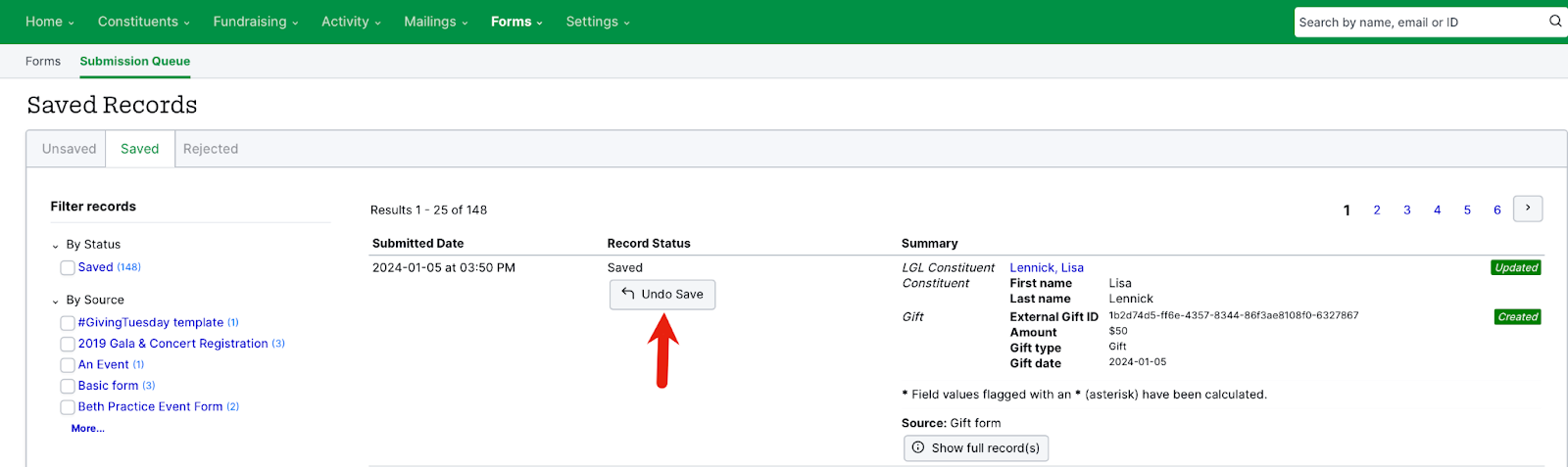Click the current page number 1
This screenshot has height=467, width=1568.
(x=1347, y=210)
